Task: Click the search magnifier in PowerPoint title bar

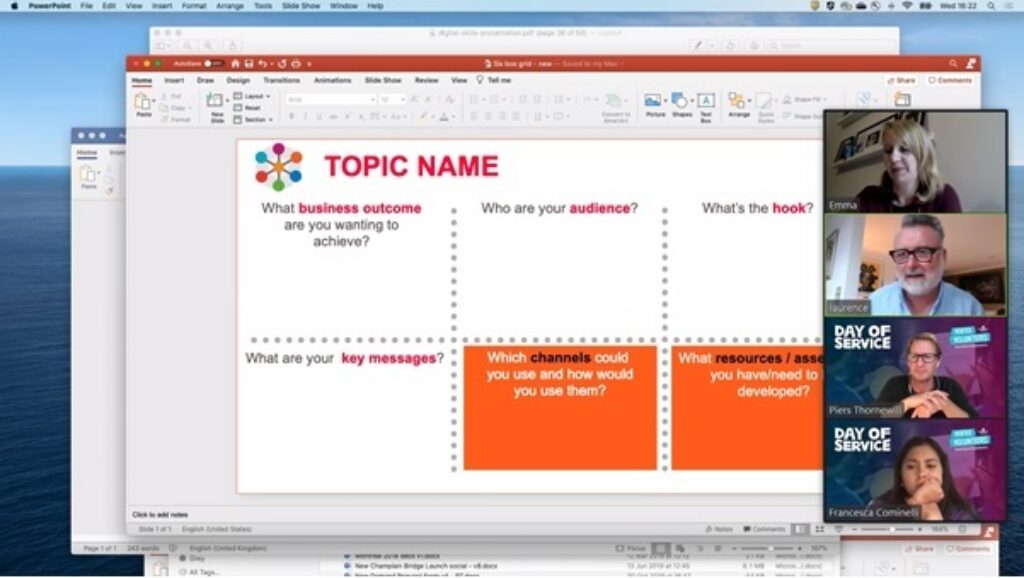Action: 953,63
